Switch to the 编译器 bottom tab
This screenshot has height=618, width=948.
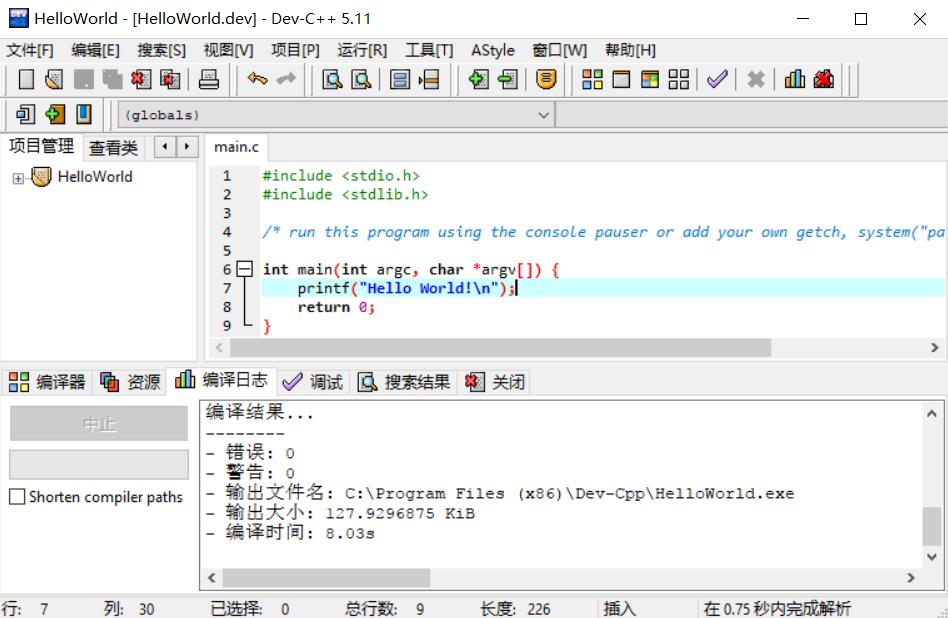(47, 382)
